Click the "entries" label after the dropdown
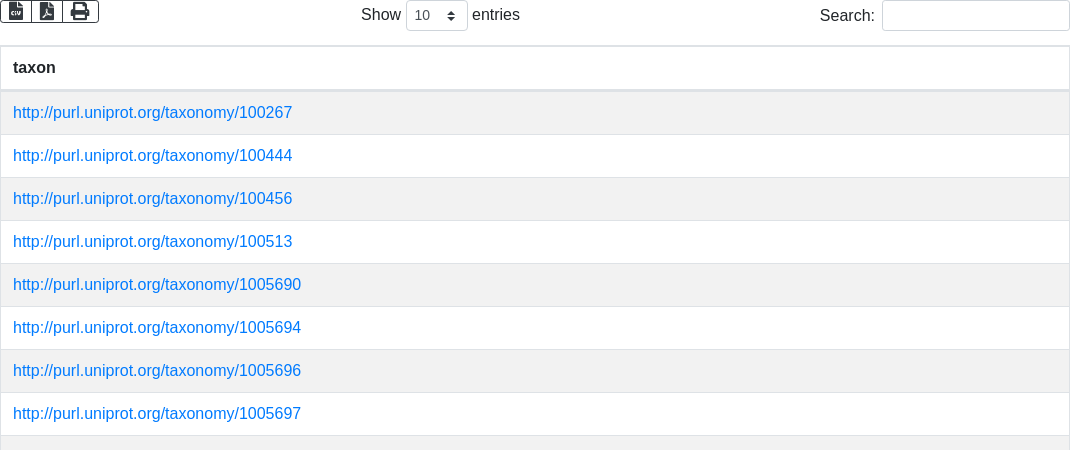Screen dimensions: 1070x450 tap(496, 15)
